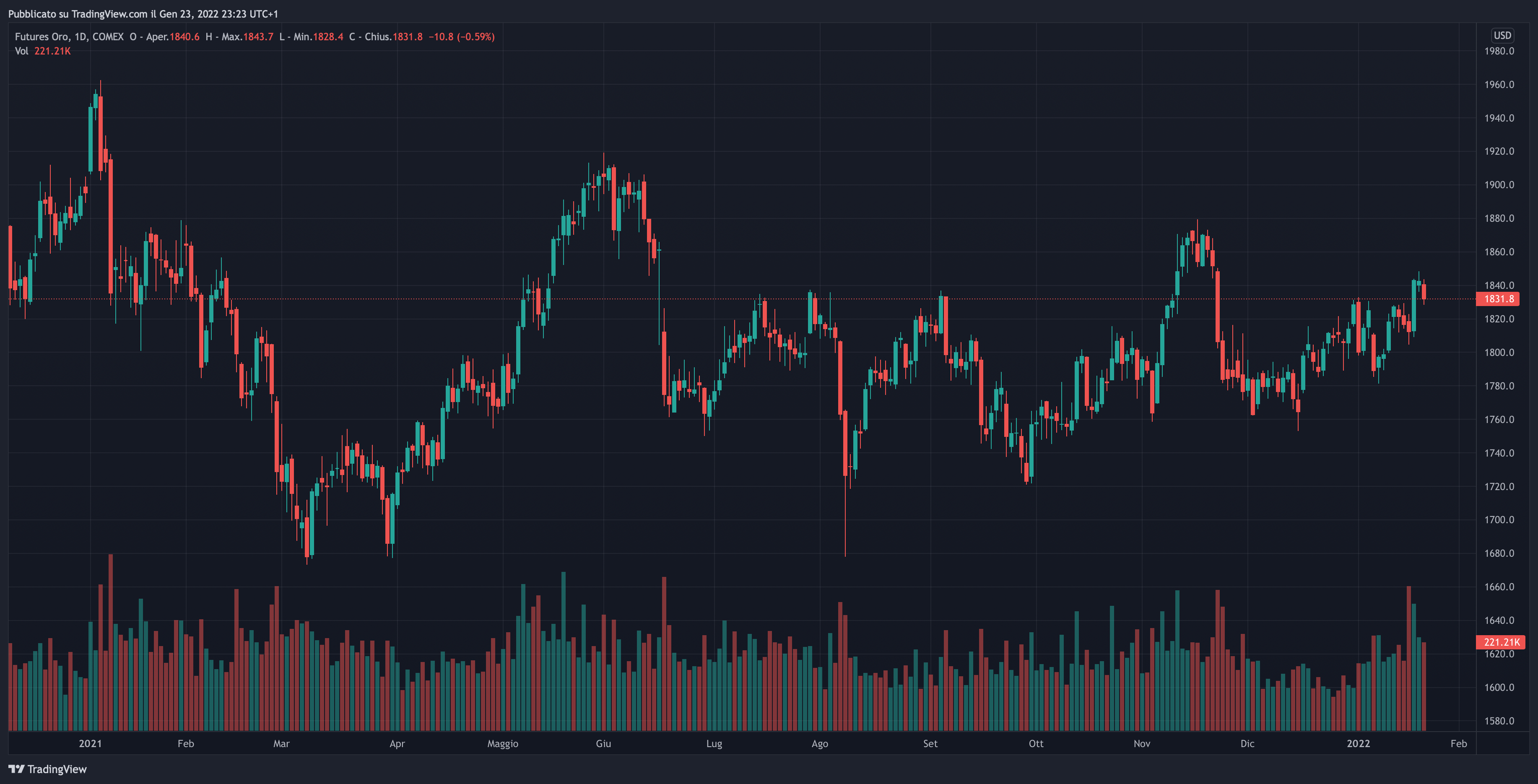Click the 1960.0 price axis label
This screenshot has width=1538, height=784.
1499,85
